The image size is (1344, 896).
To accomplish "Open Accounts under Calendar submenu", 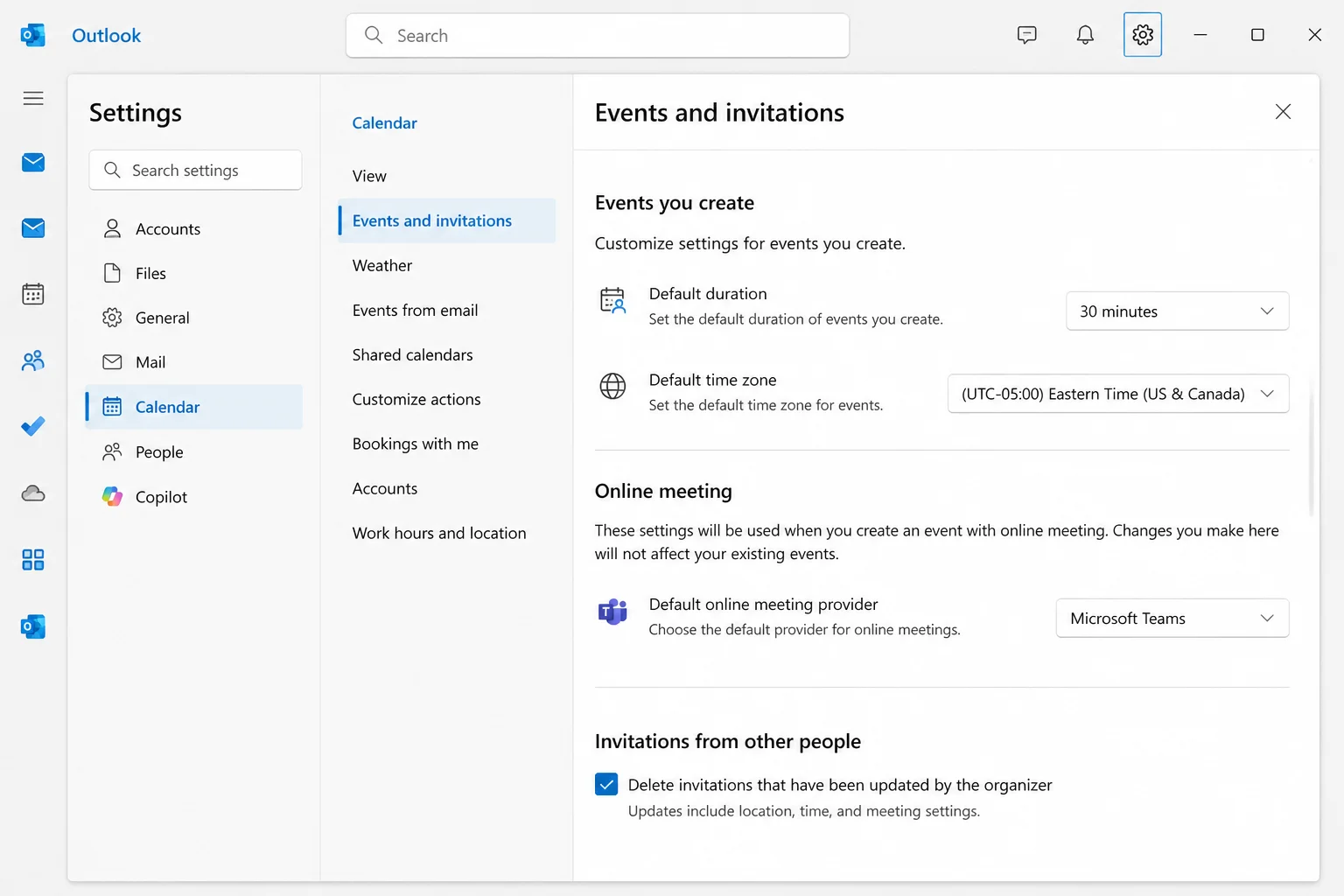I will (x=447, y=488).
